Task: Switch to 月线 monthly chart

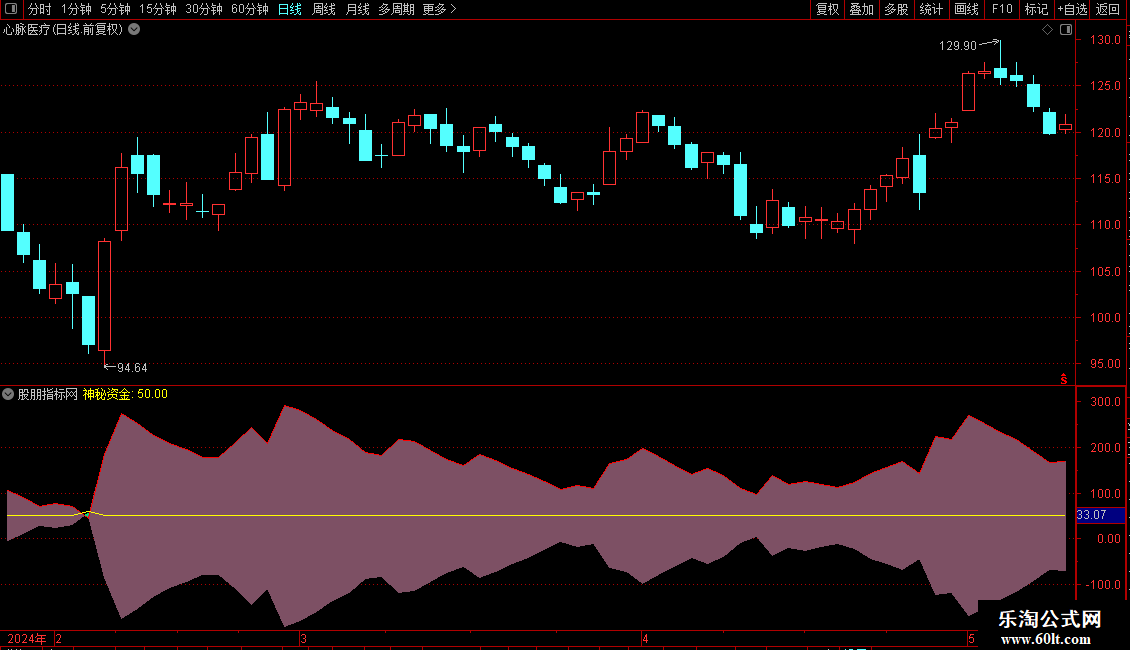Action: coord(357,9)
